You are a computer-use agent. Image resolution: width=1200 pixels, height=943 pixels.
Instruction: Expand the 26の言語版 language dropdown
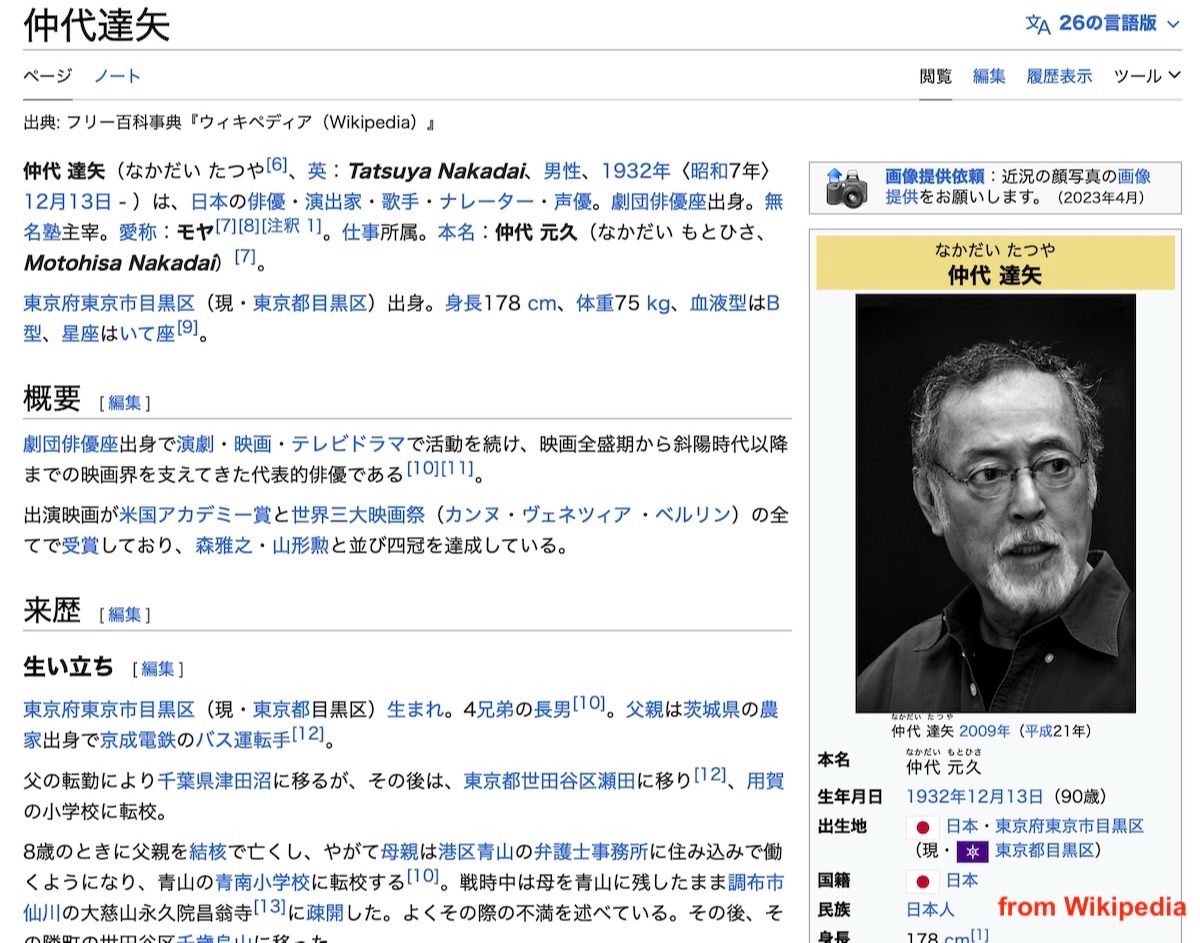tap(1120, 23)
